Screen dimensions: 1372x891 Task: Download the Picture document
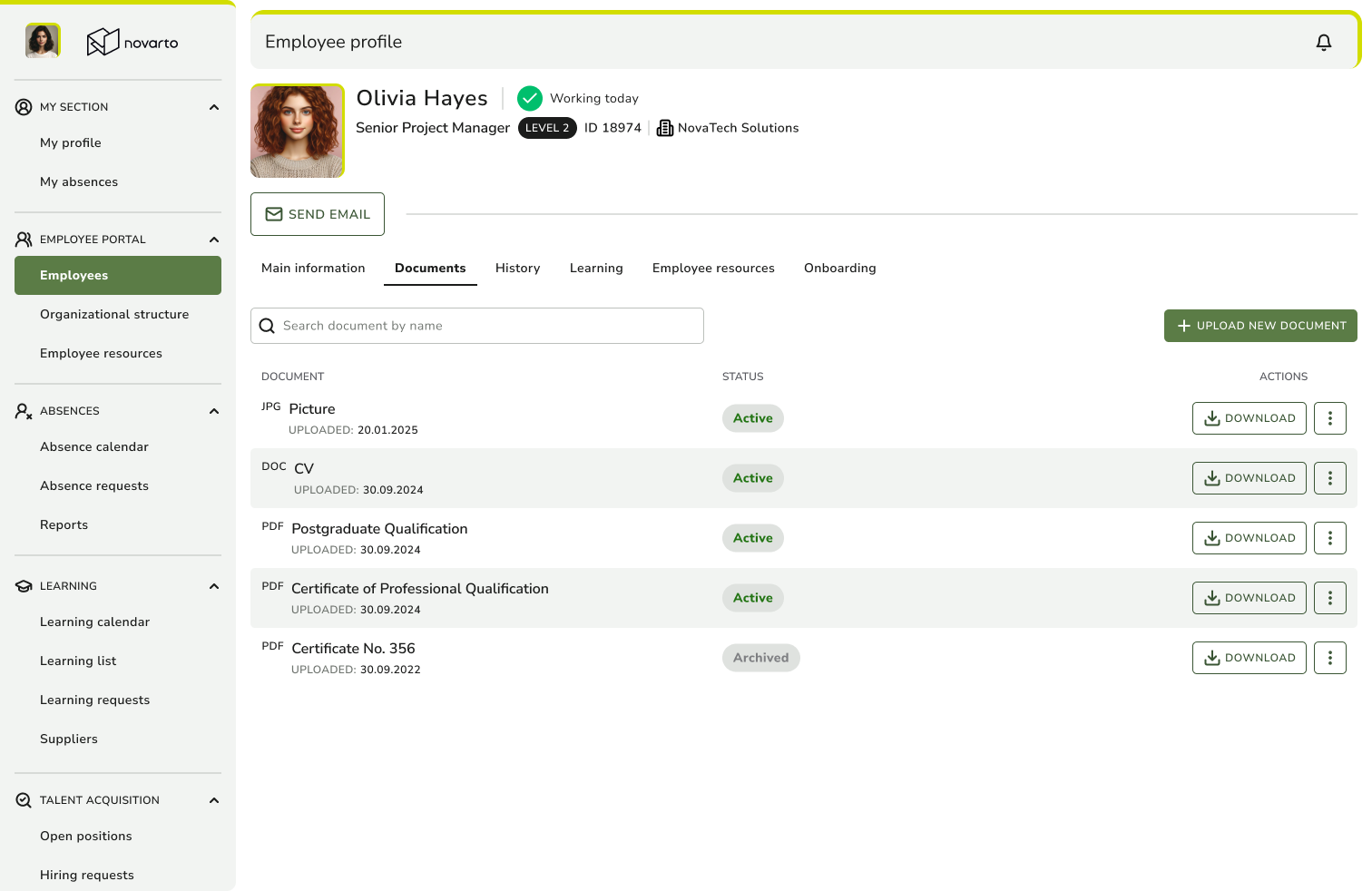tap(1249, 418)
